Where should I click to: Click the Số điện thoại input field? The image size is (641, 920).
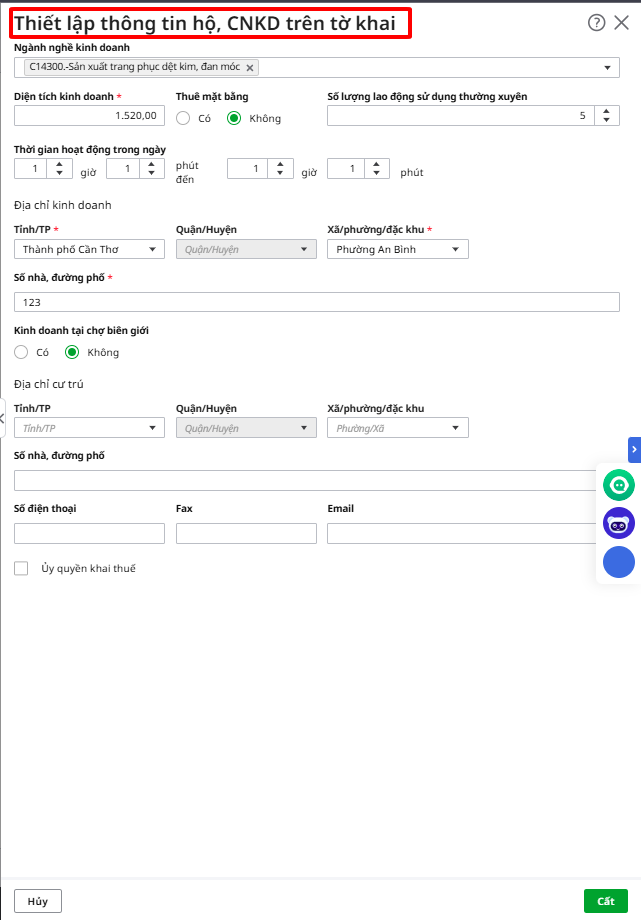pos(89,534)
